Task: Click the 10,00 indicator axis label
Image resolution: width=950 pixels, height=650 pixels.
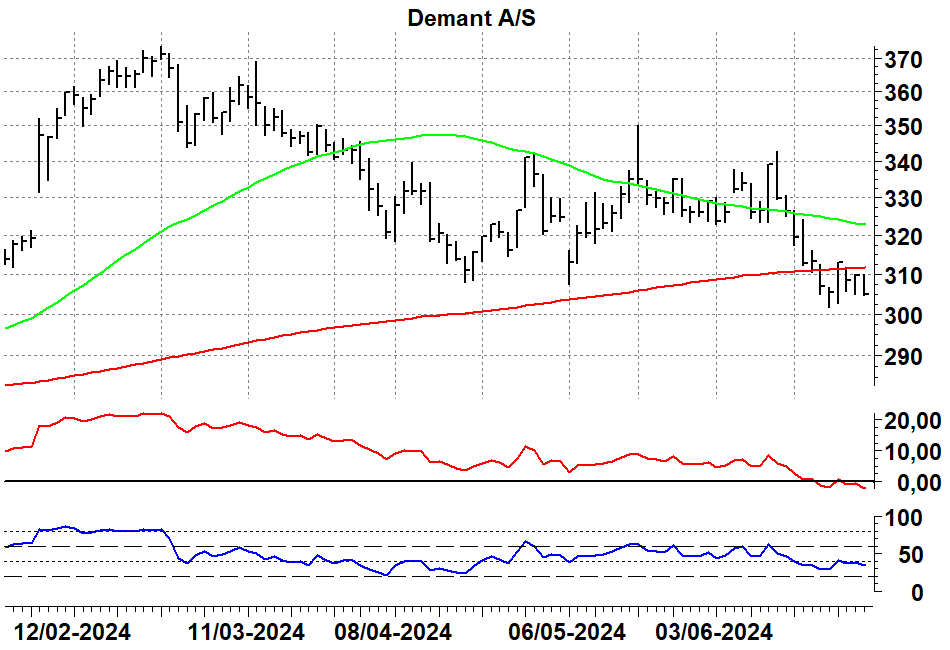Action: point(913,452)
